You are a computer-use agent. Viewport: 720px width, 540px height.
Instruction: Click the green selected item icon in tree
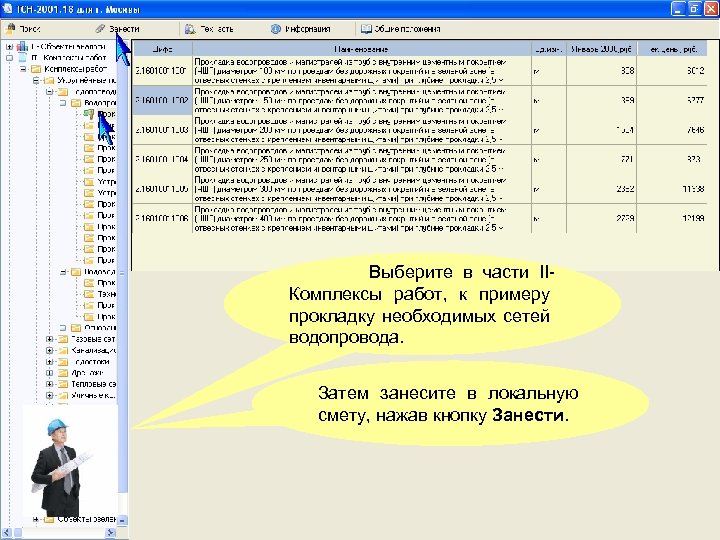[89, 114]
